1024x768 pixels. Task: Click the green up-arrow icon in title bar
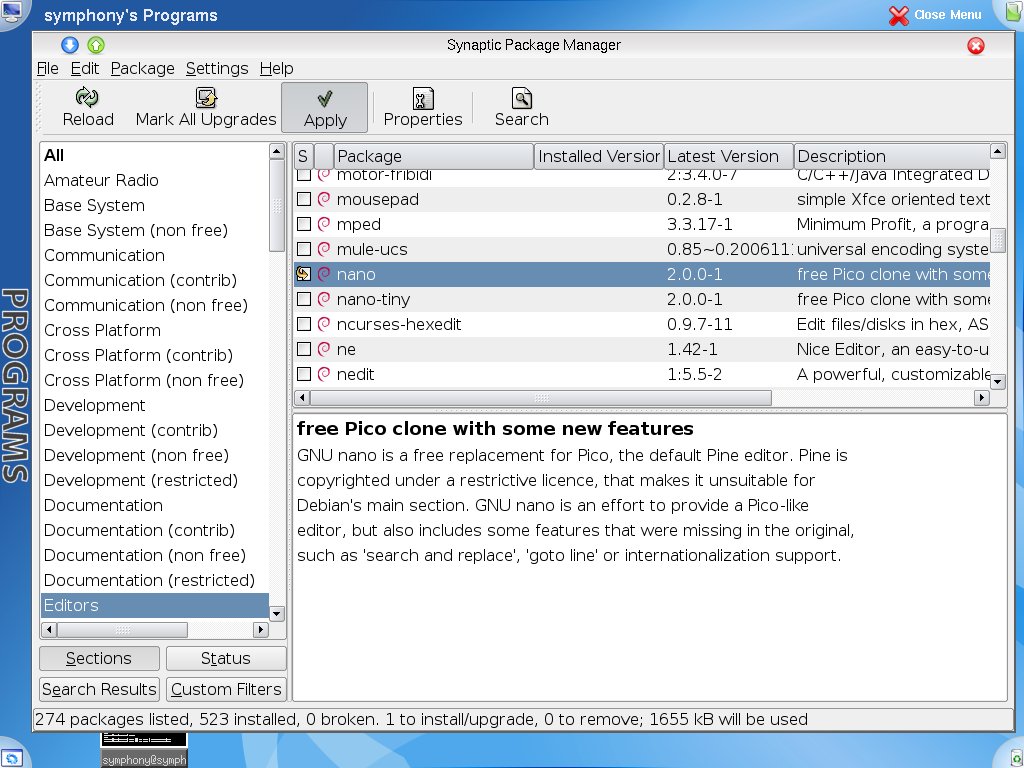pyautogui.click(x=96, y=45)
